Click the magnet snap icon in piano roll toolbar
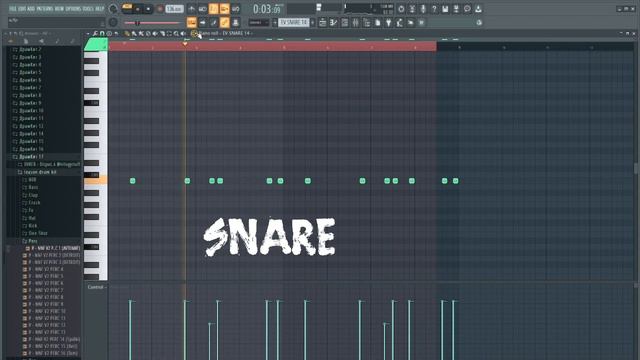 point(102,33)
